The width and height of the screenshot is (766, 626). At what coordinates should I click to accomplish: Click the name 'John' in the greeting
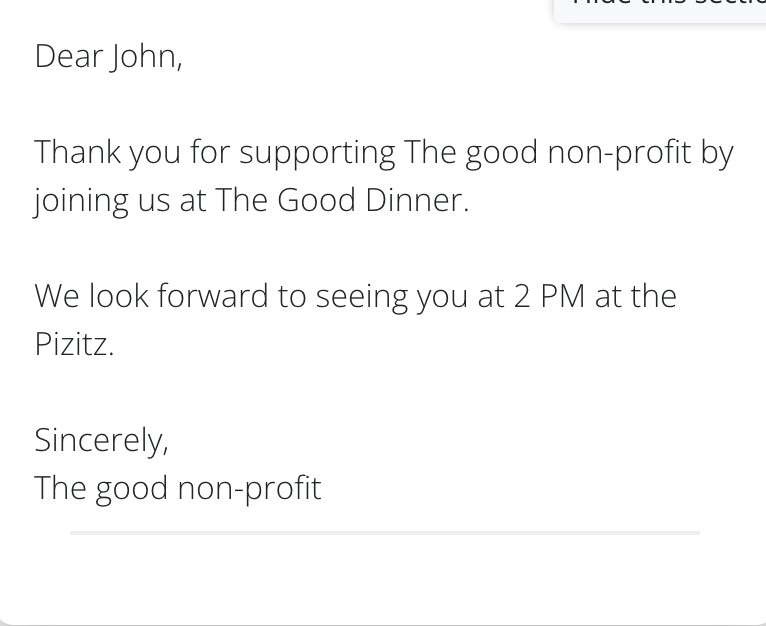[145, 57]
